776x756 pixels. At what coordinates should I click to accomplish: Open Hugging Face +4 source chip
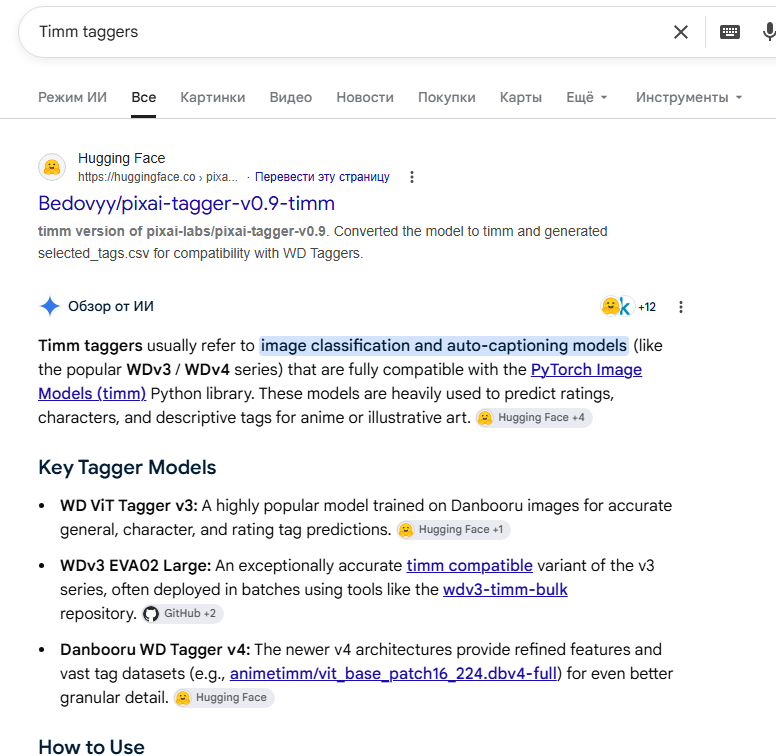pos(534,418)
